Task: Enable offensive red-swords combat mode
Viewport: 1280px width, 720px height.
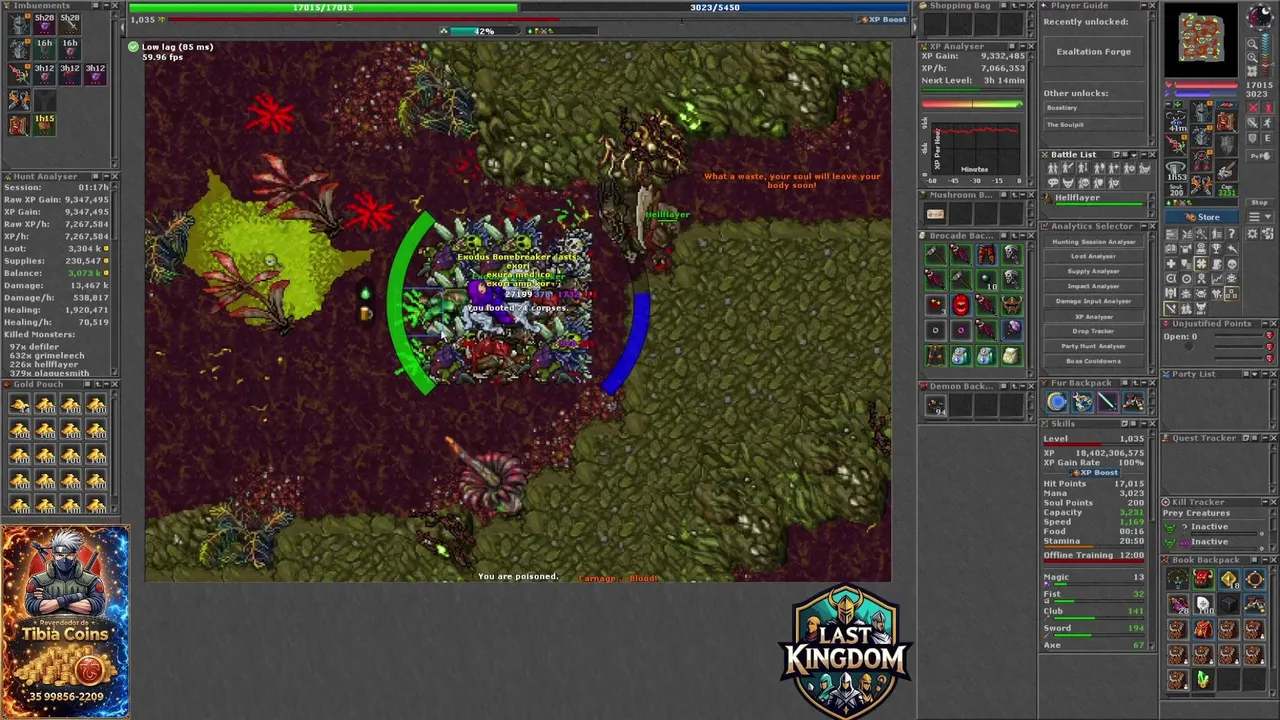Action: 1253,108
